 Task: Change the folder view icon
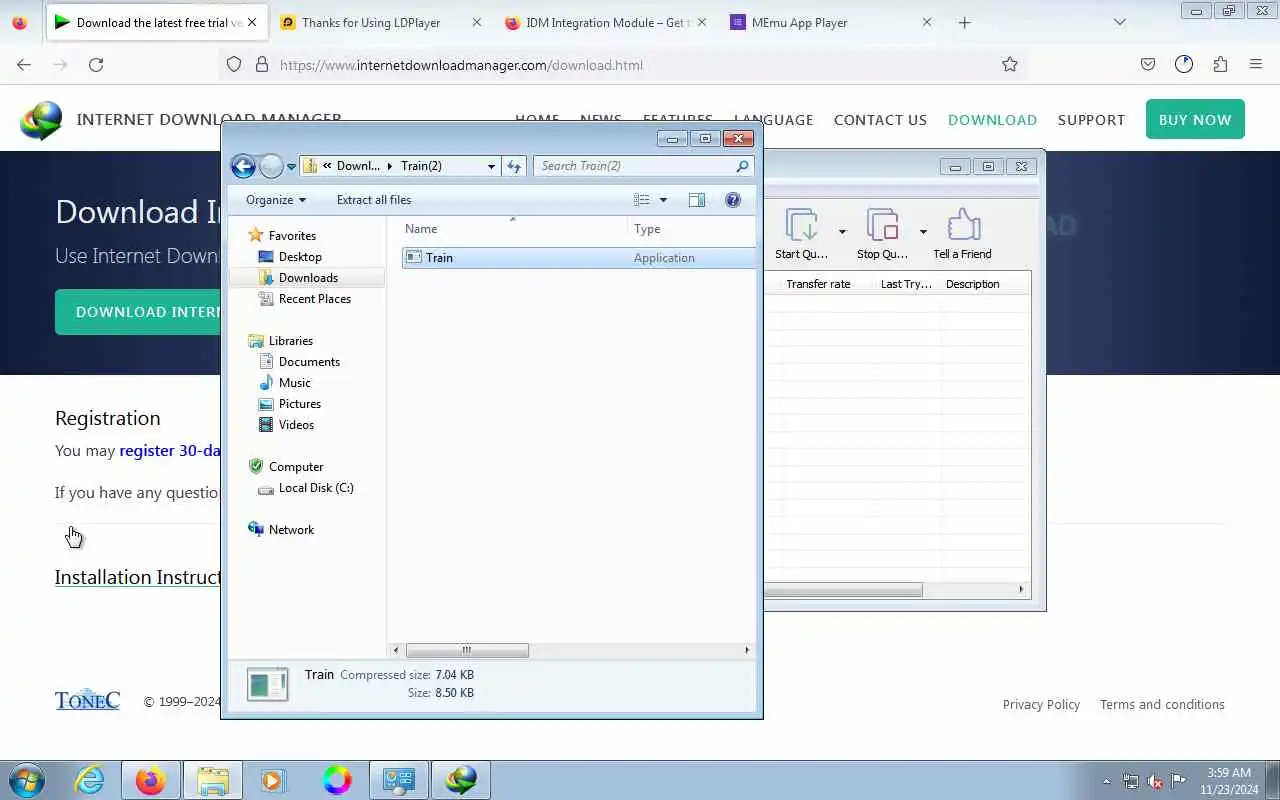click(x=642, y=200)
